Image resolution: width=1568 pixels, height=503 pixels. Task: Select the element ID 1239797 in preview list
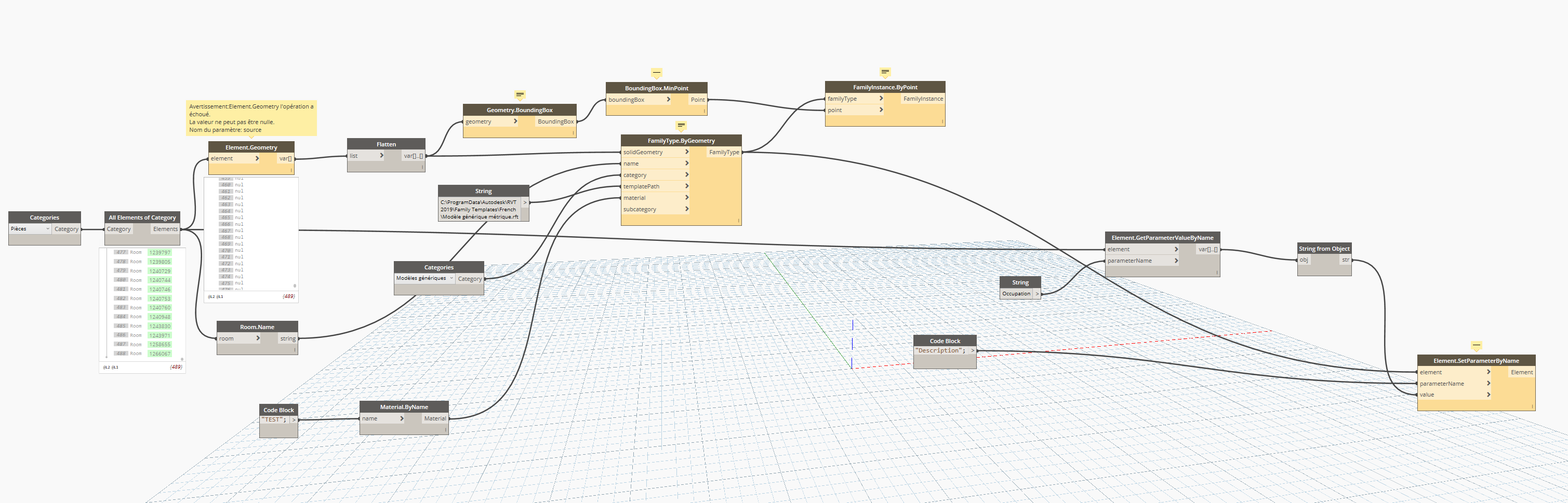point(160,252)
